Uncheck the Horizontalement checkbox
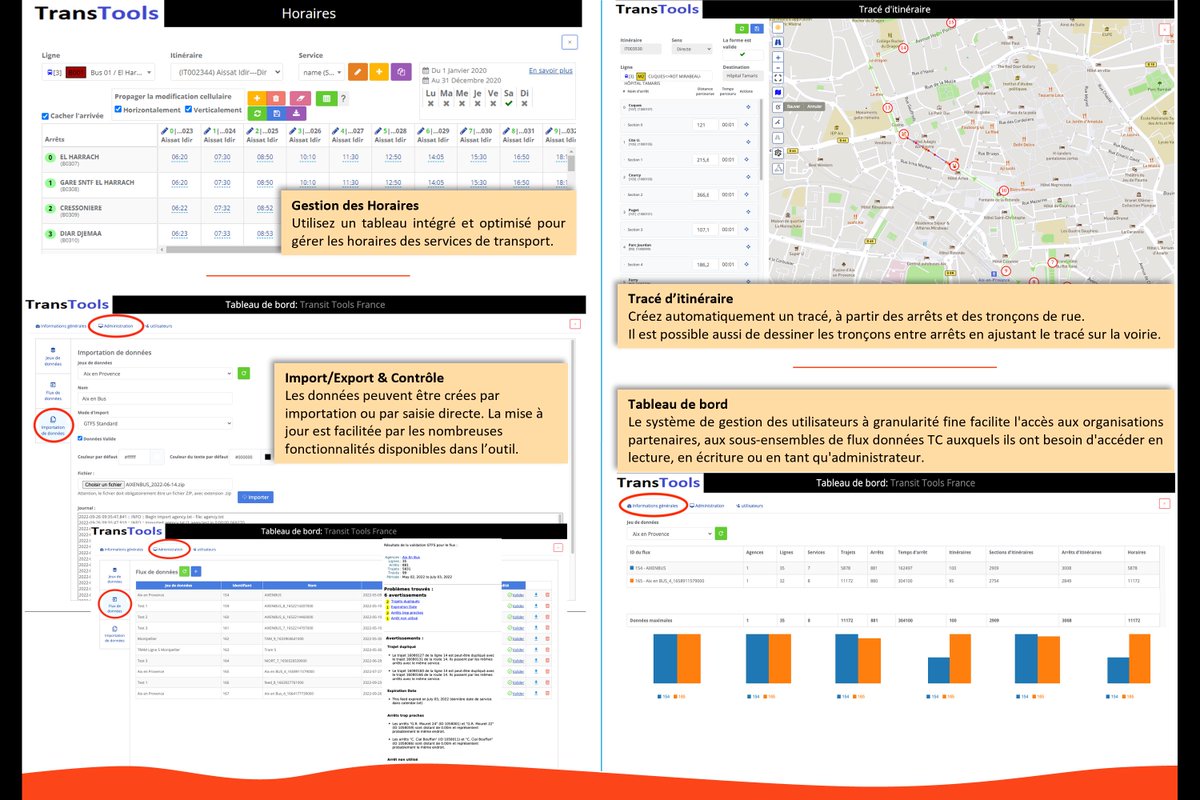1200x800 pixels. point(119,110)
